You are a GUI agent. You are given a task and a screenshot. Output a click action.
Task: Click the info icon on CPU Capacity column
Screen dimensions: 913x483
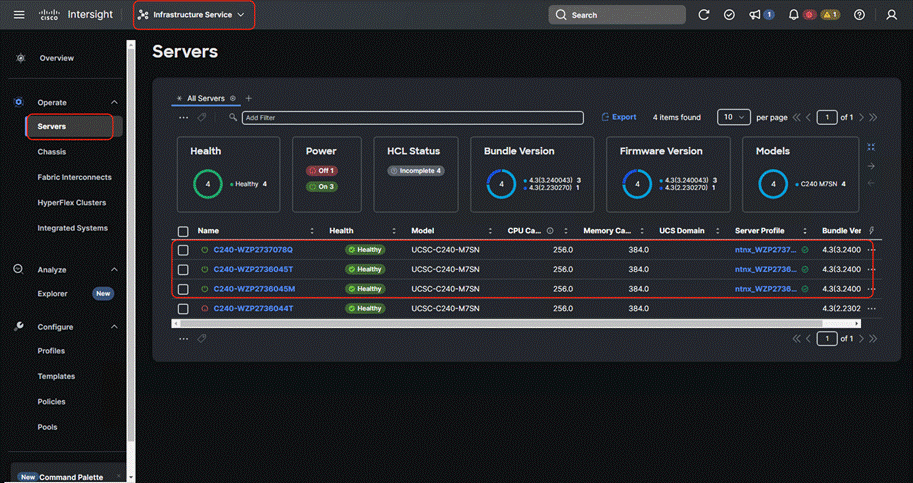(x=550, y=231)
